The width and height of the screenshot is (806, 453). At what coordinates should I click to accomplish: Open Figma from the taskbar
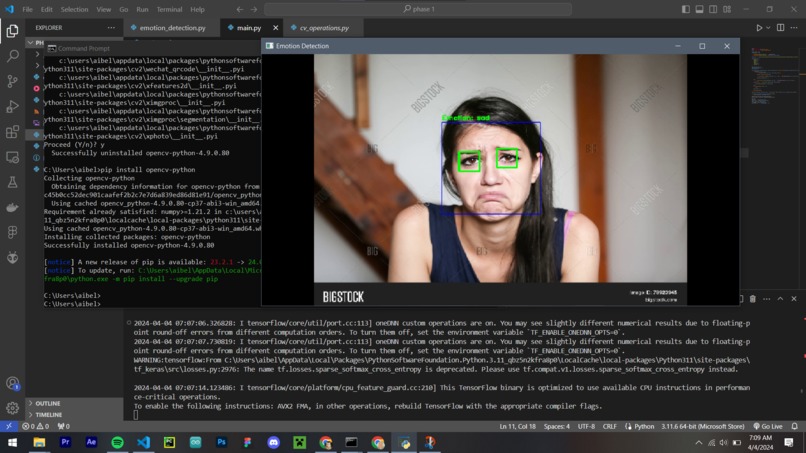click(x=247, y=442)
